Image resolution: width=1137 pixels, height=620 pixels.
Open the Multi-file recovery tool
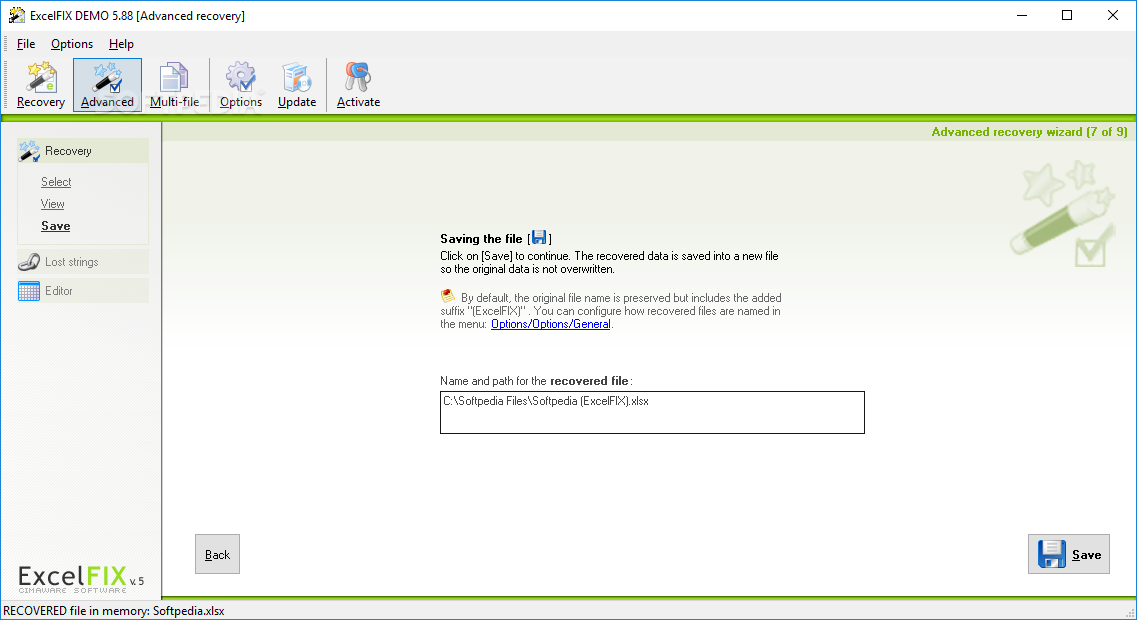tap(174, 85)
